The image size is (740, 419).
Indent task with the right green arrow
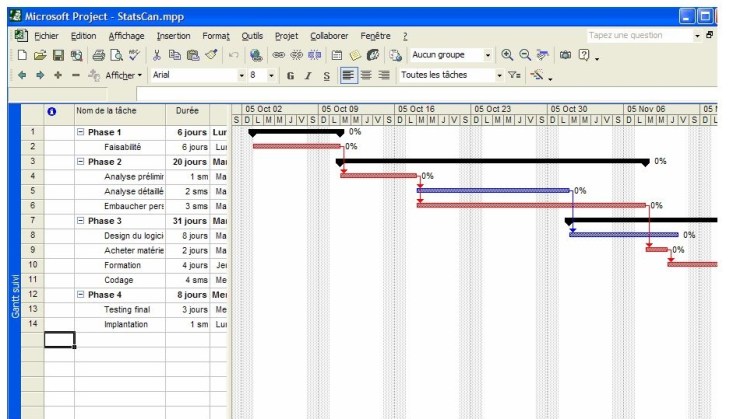(40, 75)
